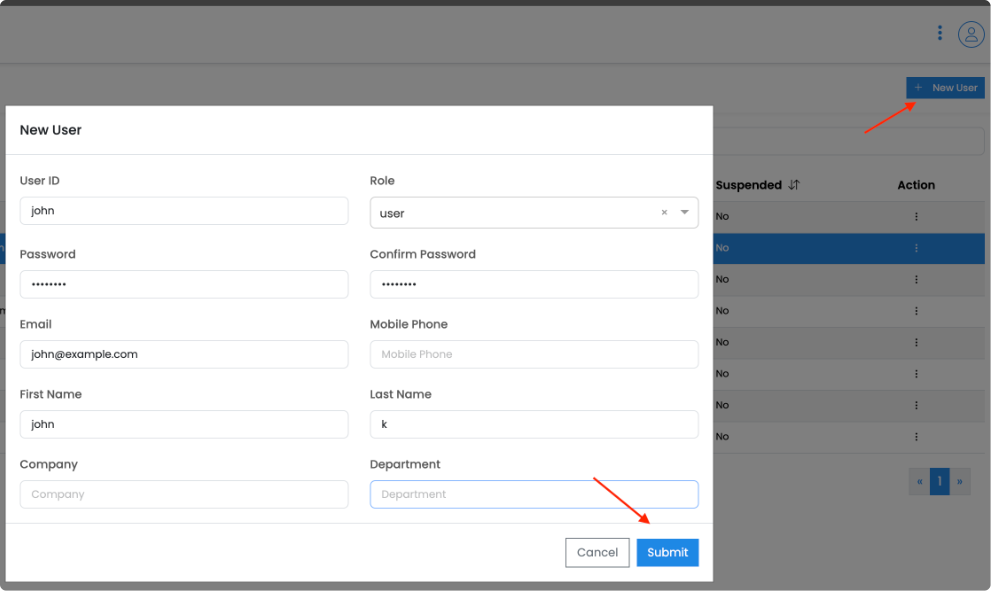Image resolution: width=992 pixels, height=592 pixels.
Task: Open action menu for sixth table row
Action: (x=916, y=374)
